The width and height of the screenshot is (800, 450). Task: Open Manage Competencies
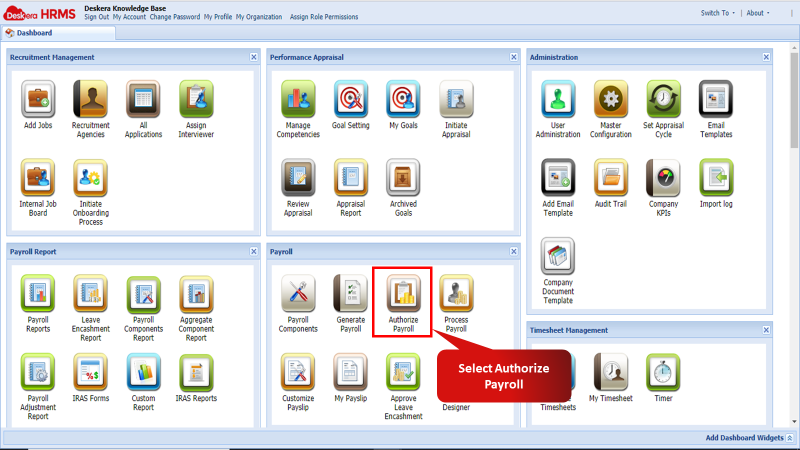pos(298,99)
